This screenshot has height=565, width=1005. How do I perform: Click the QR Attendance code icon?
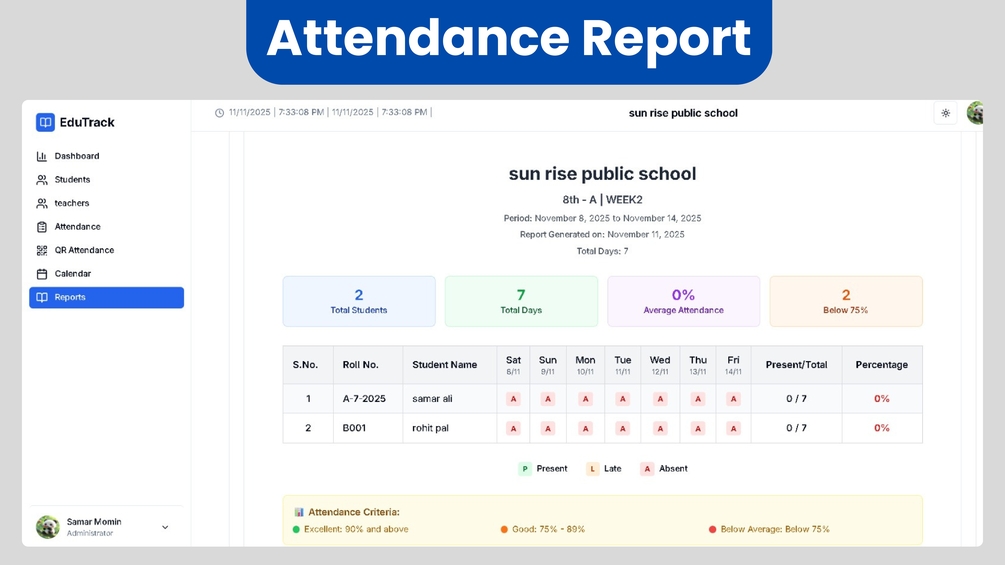click(42, 250)
